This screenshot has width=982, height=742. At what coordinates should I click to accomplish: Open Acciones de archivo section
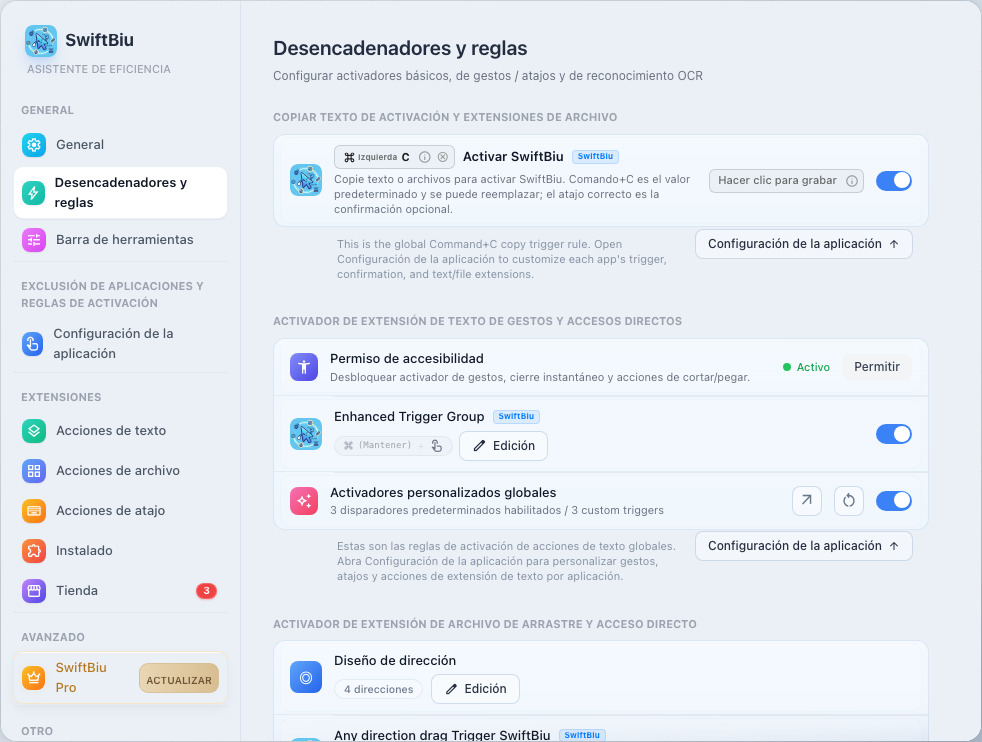tap(120, 471)
